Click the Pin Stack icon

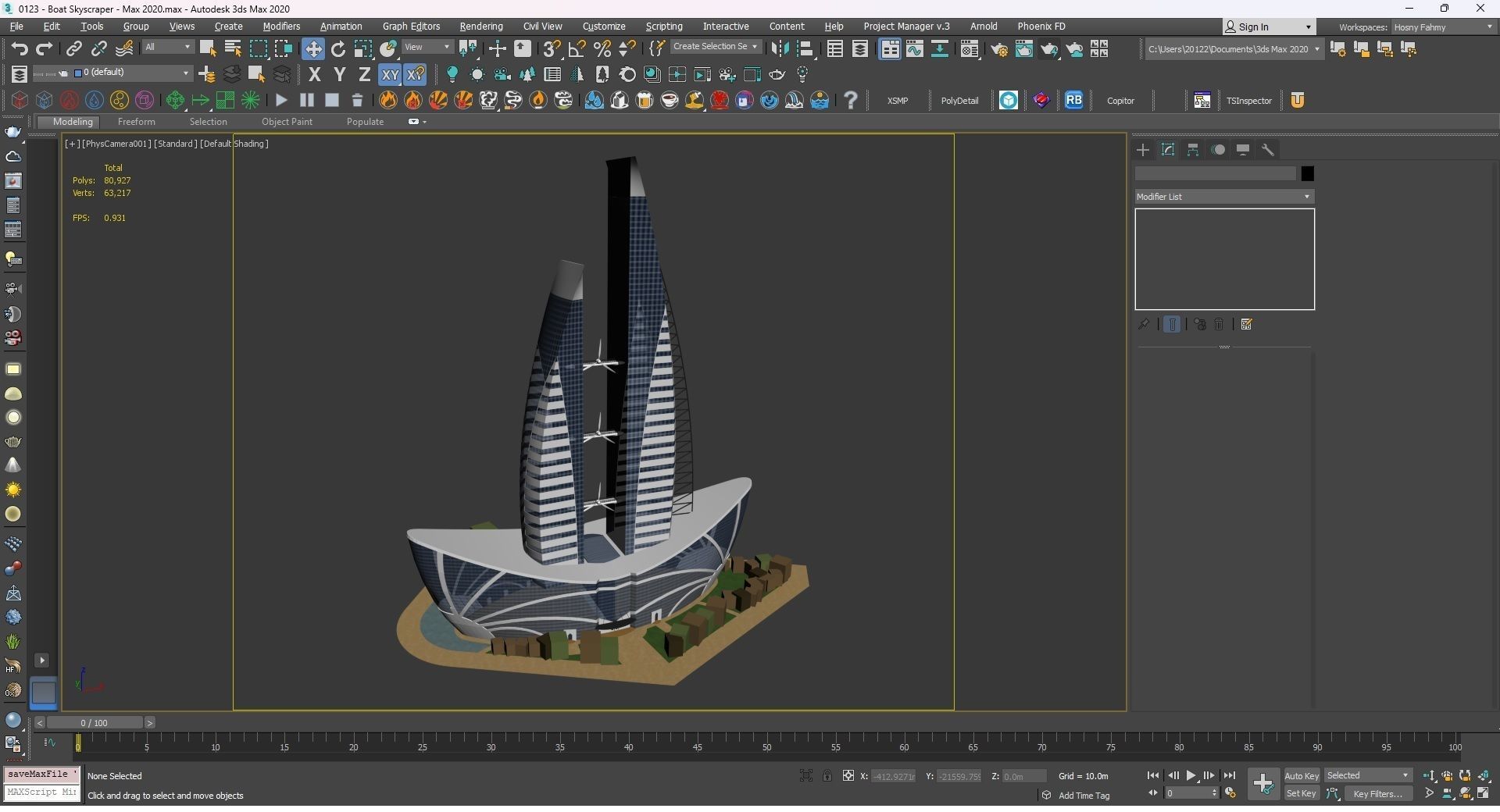pos(1144,324)
